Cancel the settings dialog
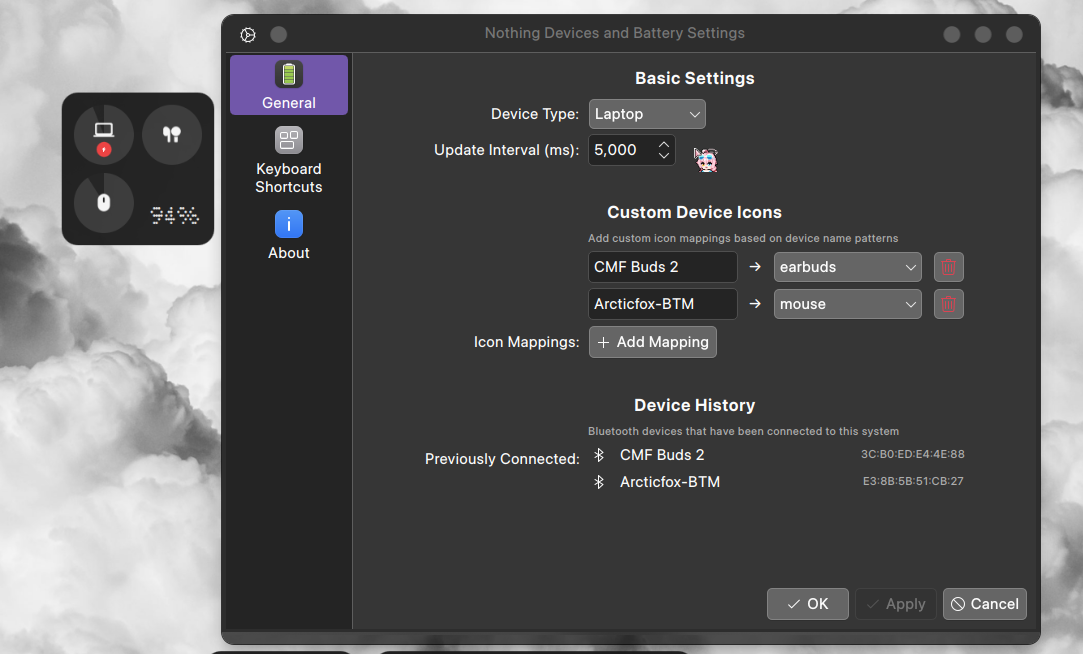This screenshot has width=1083, height=654. pos(985,604)
